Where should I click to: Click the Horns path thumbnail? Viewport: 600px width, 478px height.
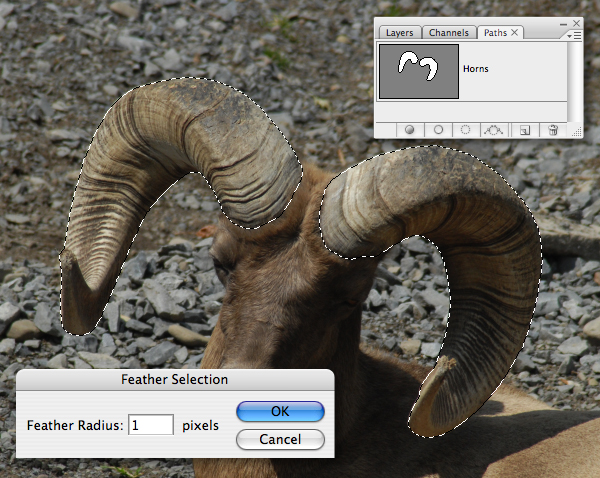419,72
